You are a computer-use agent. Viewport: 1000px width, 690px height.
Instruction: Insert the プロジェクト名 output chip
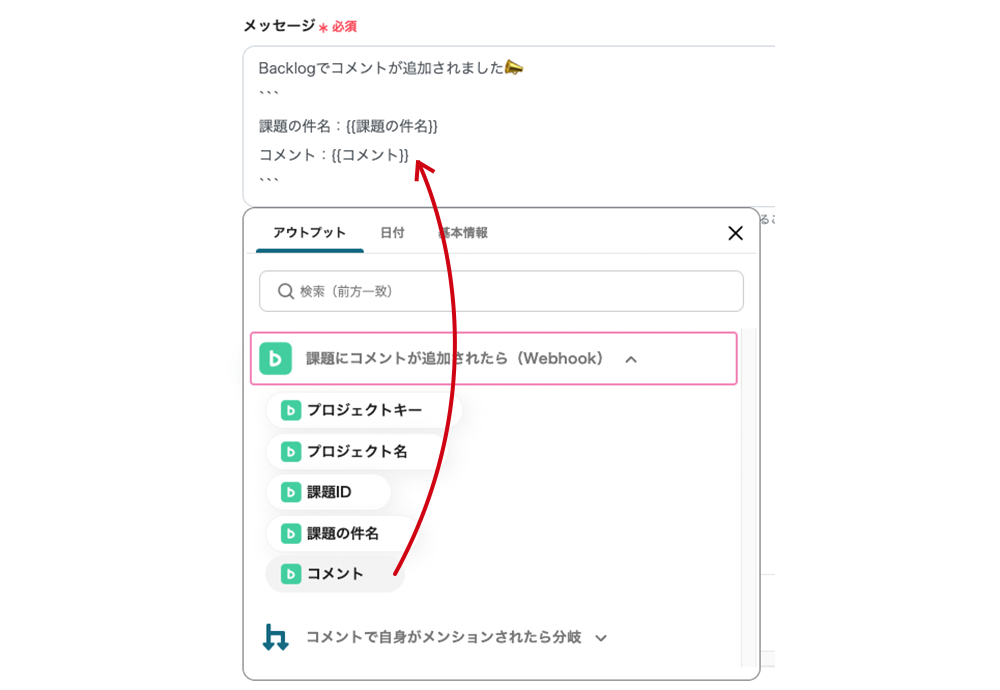pyautogui.click(x=357, y=451)
